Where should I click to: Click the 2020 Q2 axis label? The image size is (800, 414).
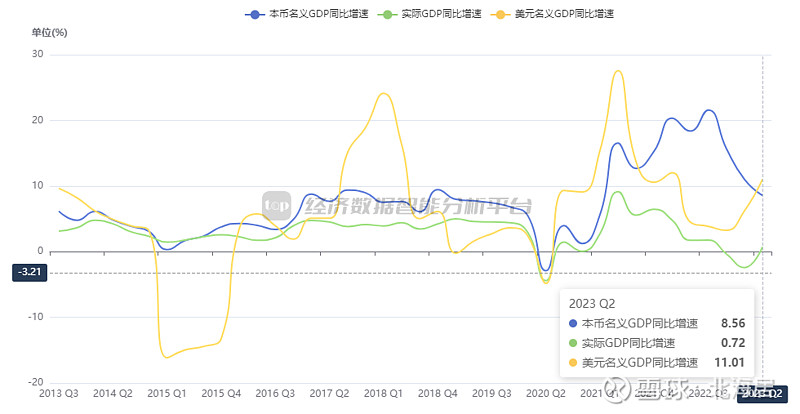point(545,394)
